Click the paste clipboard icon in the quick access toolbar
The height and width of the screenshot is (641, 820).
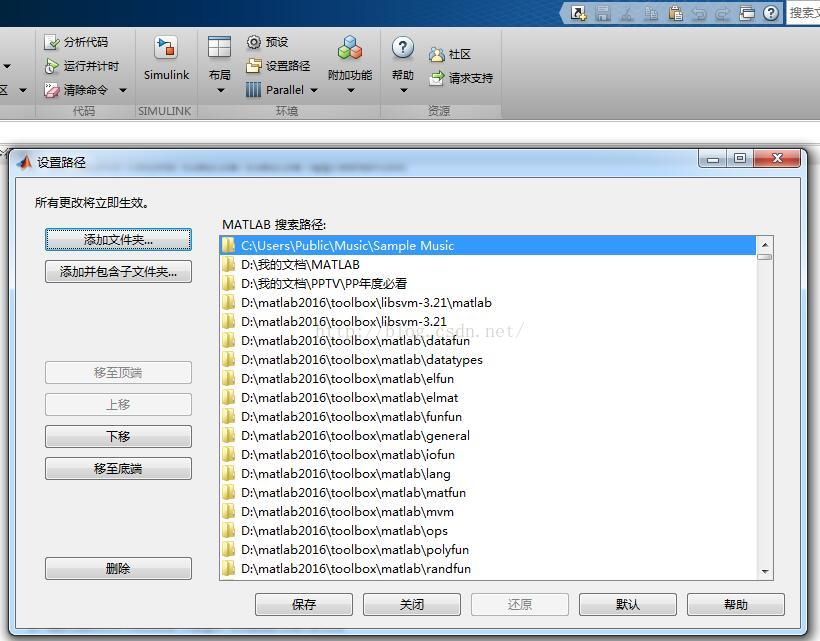[x=676, y=13]
